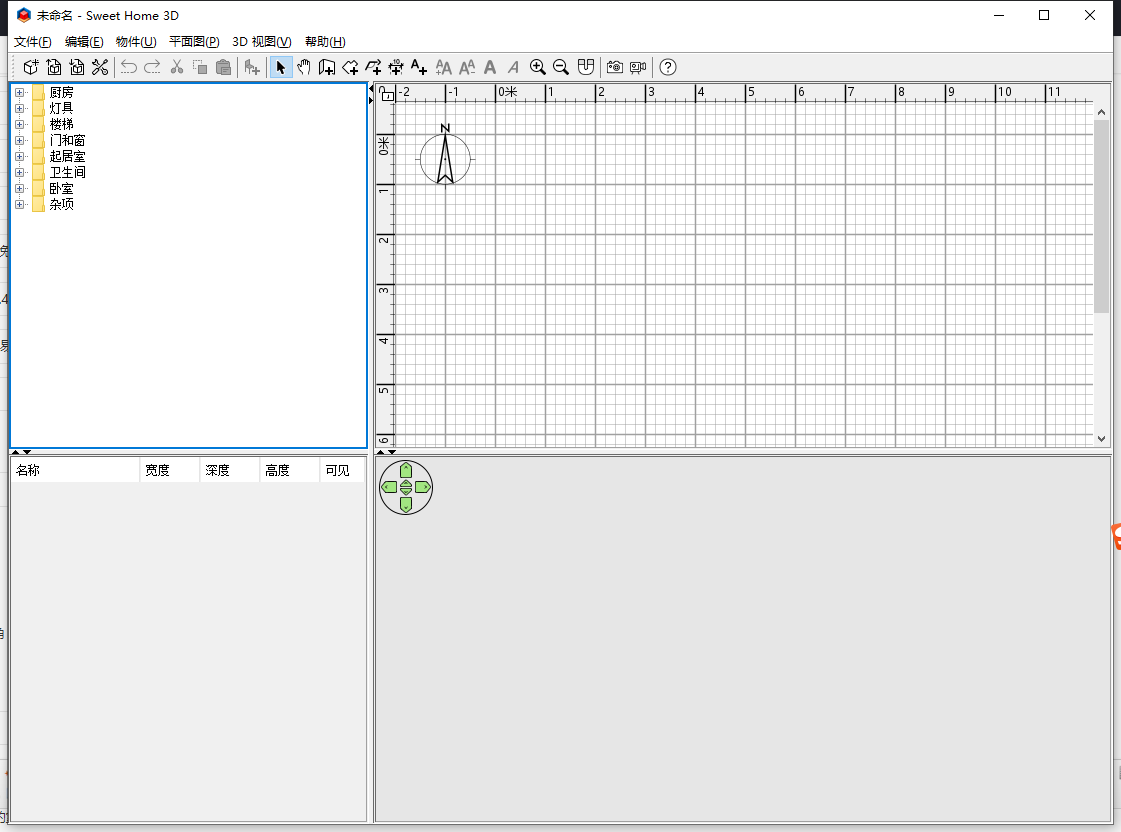Toggle italic text style button
The width and height of the screenshot is (1121, 832).
(x=513, y=67)
